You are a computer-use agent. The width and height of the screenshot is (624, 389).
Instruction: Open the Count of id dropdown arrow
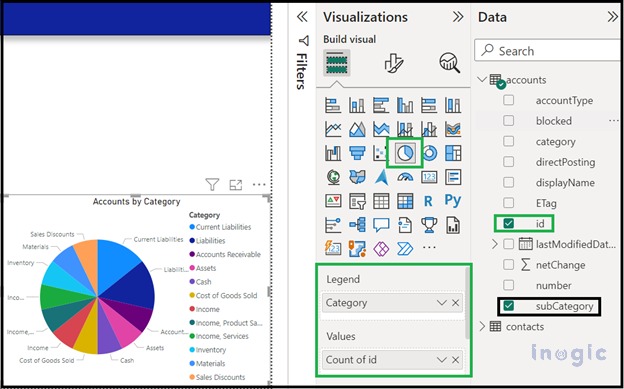442,360
